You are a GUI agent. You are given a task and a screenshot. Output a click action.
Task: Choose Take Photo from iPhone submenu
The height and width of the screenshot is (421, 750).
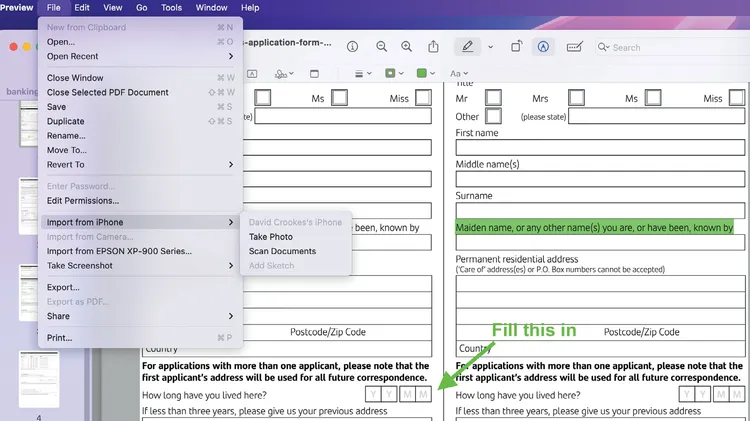[296, 237]
